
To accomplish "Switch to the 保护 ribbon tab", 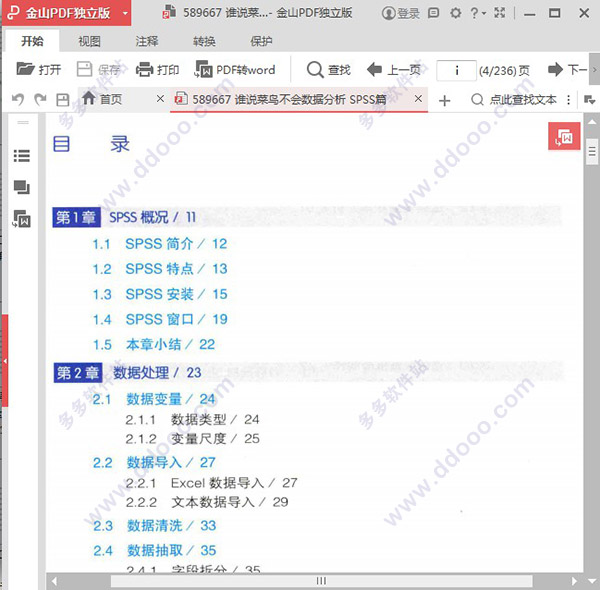I will tap(261, 41).
